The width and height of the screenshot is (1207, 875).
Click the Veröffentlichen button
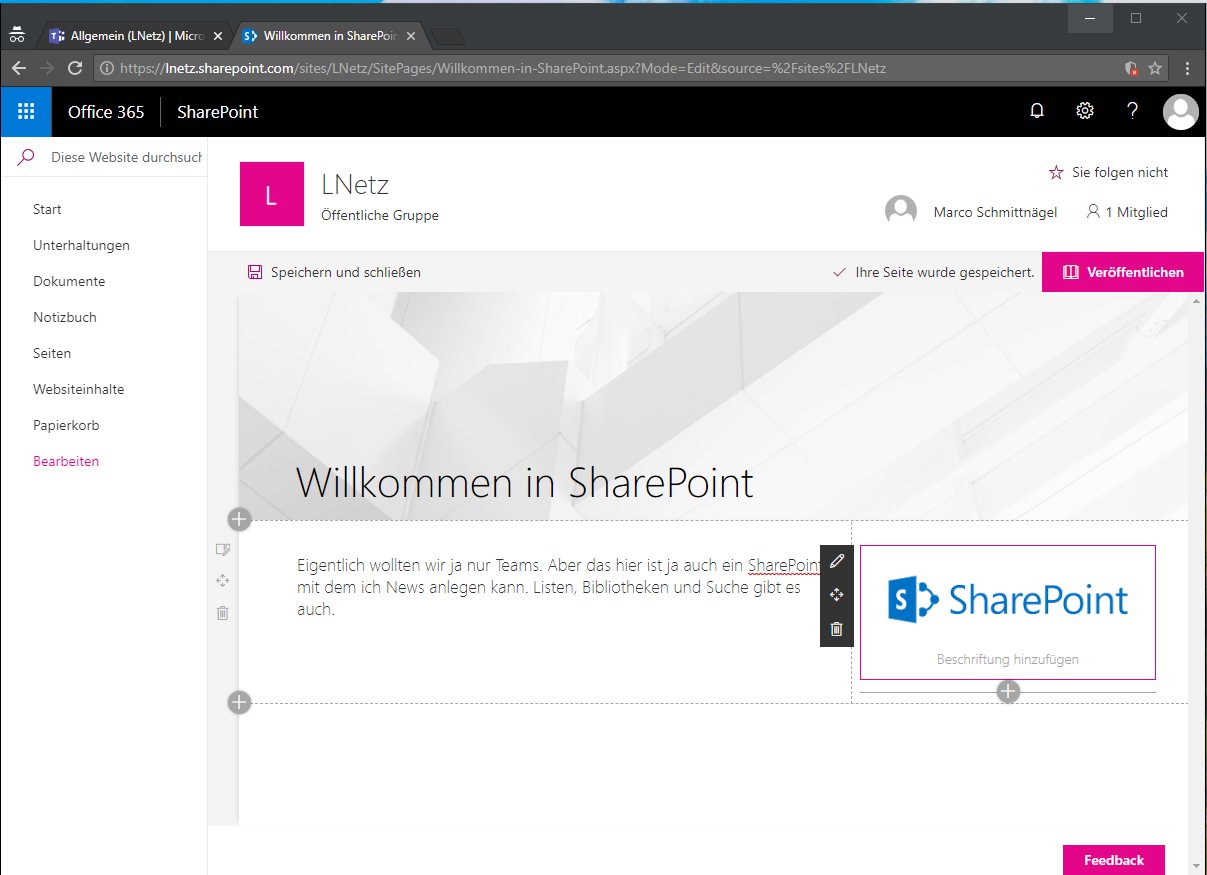(1123, 272)
